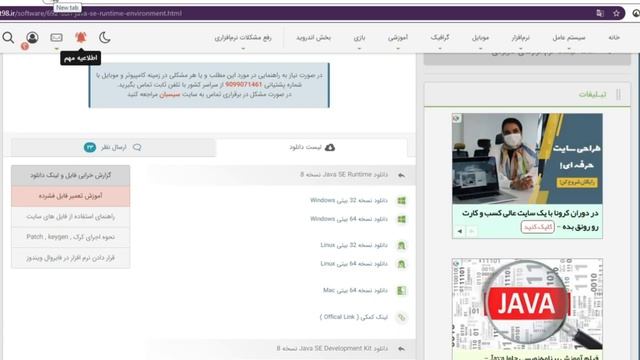Open the بخش اندروید menu item
640x360 pixels.
(313, 38)
